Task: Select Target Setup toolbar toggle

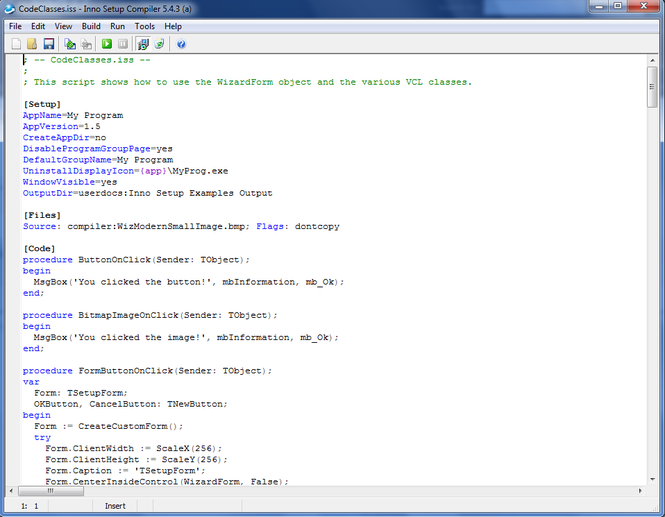Action: pyautogui.click(x=143, y=44)
